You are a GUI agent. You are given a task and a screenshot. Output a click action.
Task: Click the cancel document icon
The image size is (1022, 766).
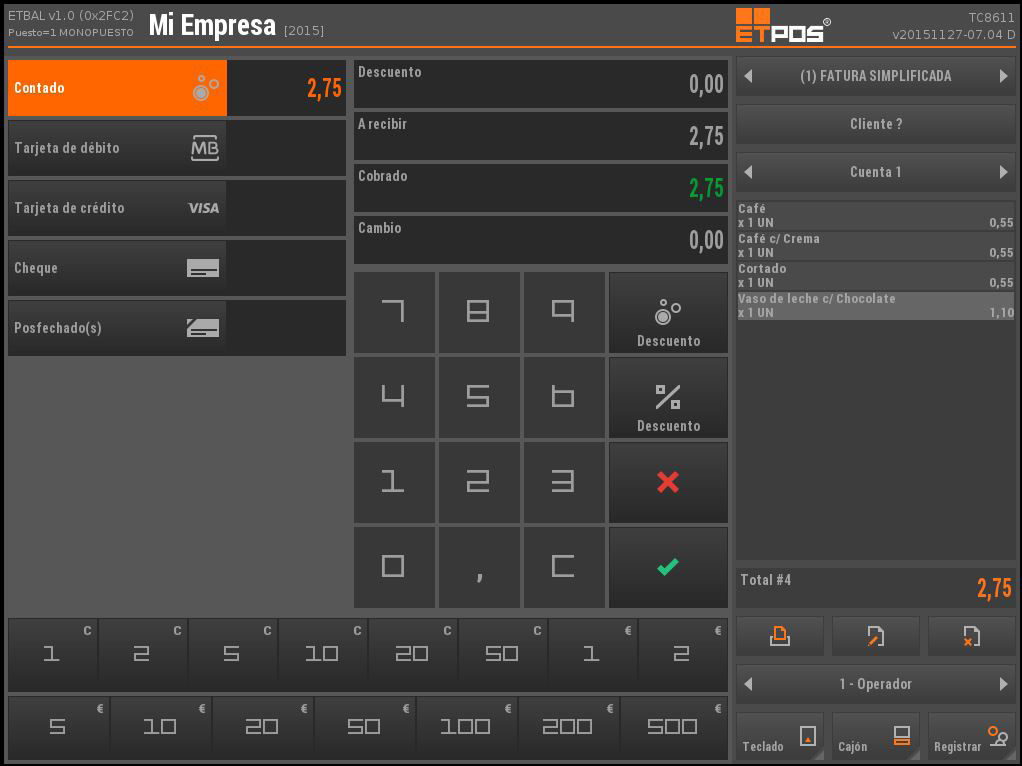pos(972,636)
